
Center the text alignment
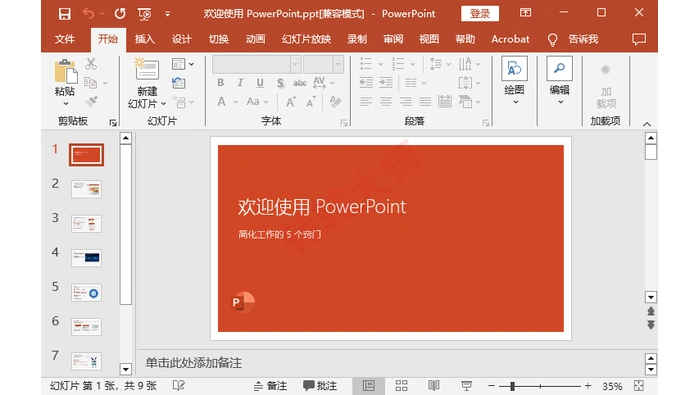(x=386, y=102)
